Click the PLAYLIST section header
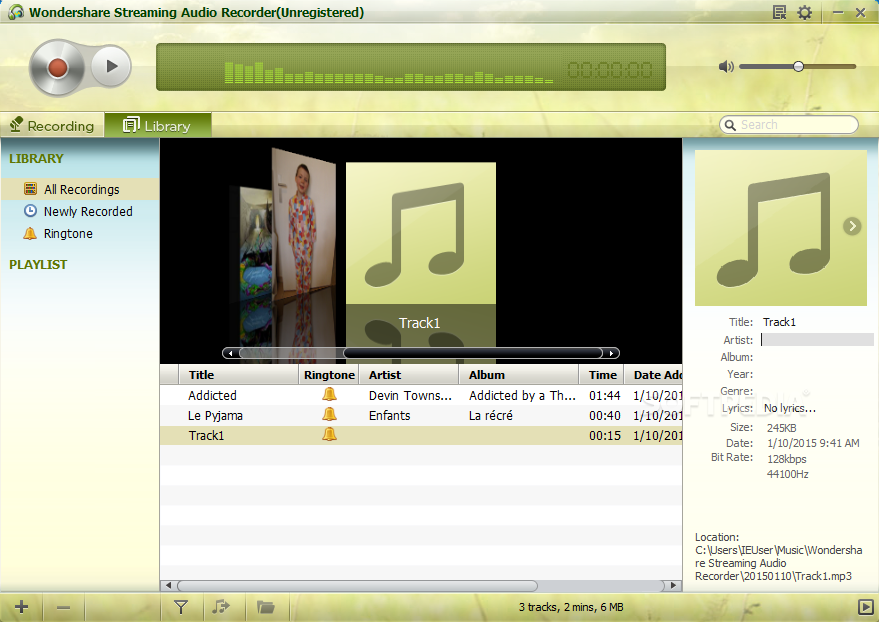Image resolution: width=879 pixels, height=622 pixels. 38,264
